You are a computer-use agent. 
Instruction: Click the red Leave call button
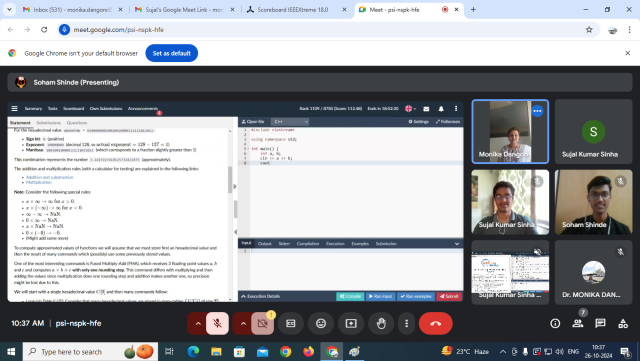(x=436, y=323)
